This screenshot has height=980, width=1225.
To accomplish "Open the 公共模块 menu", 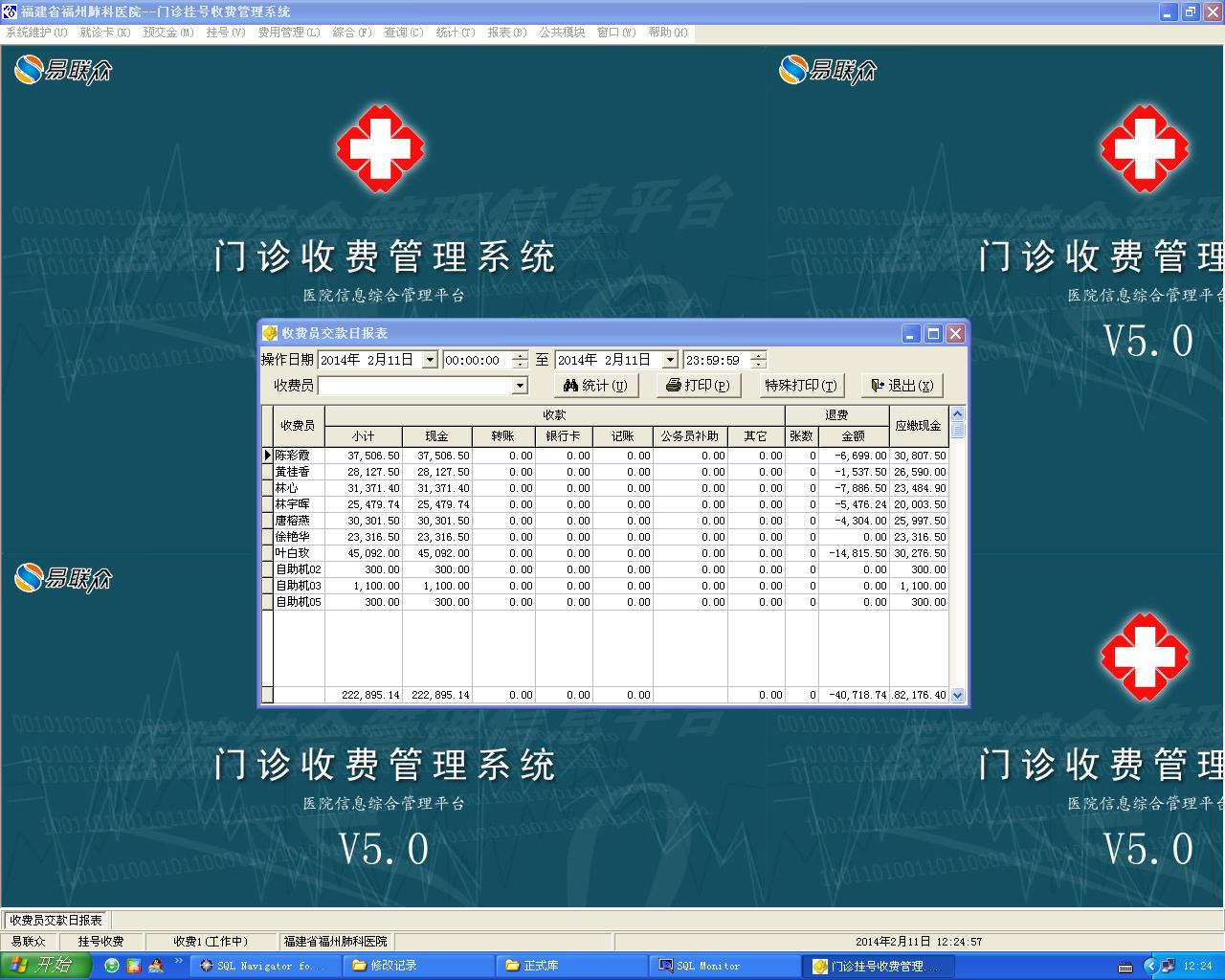I will pos(562,33).
